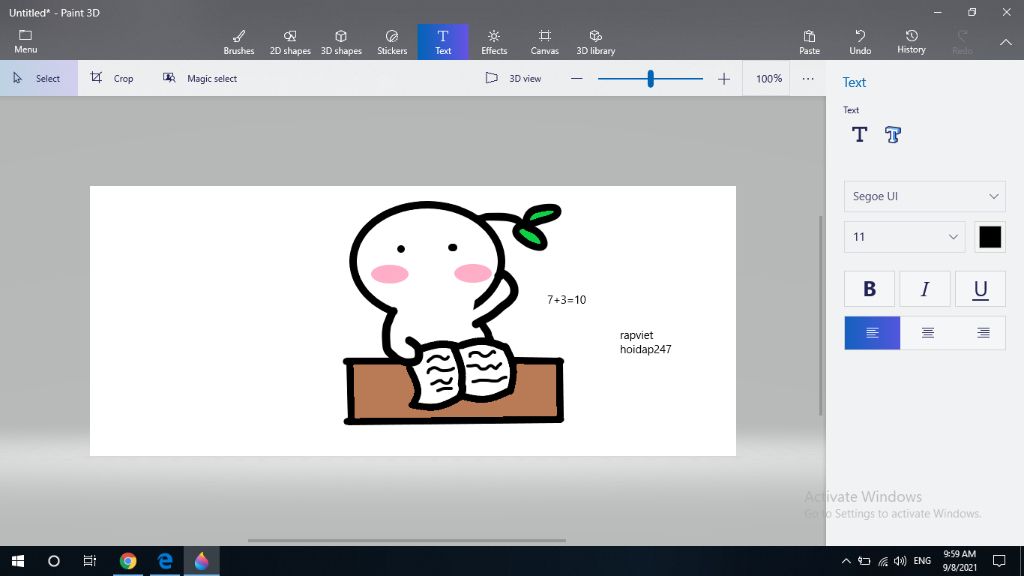Open the 3D library

tap(596, 42)
